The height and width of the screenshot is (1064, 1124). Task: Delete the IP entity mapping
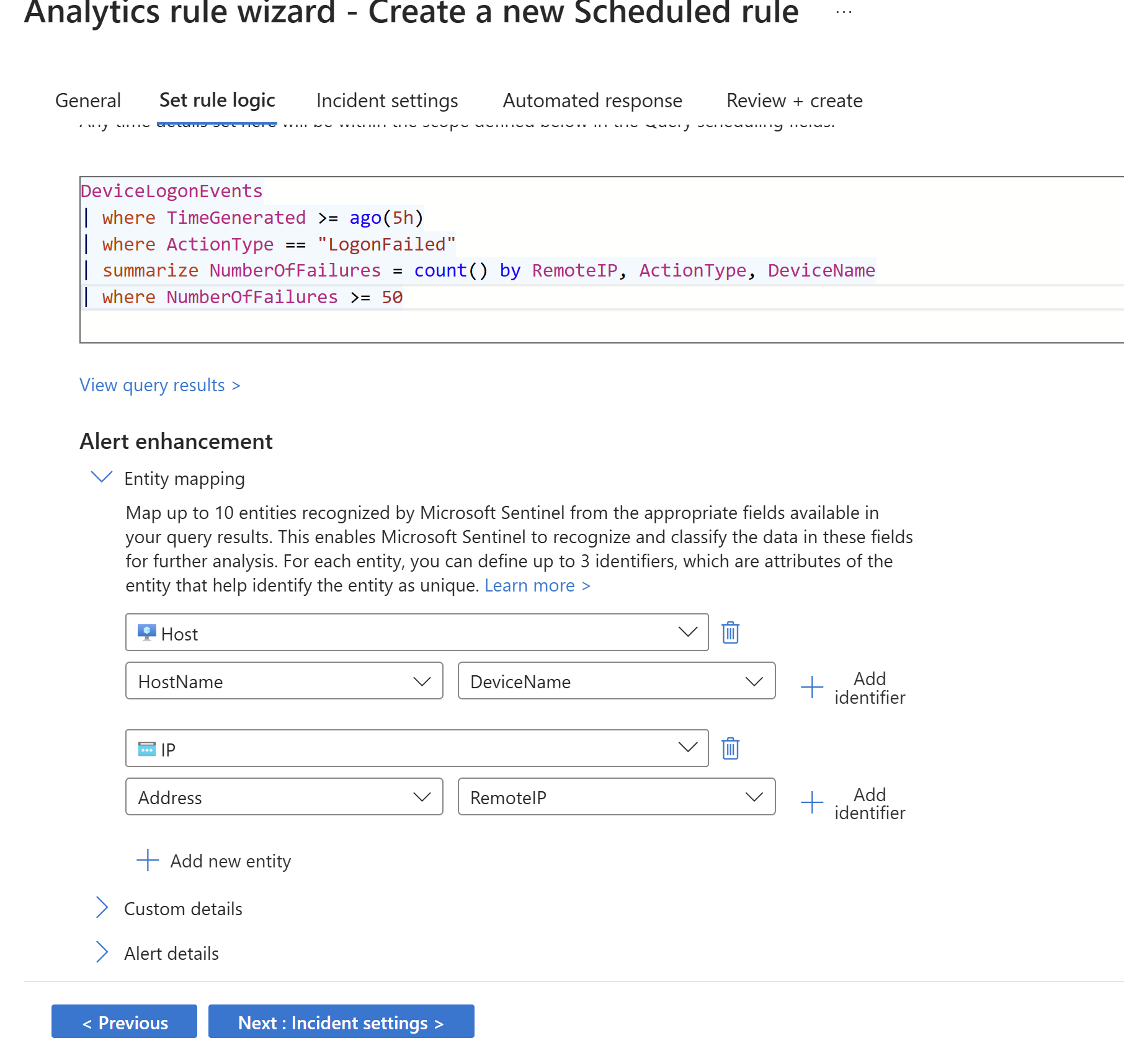[730, 748]
